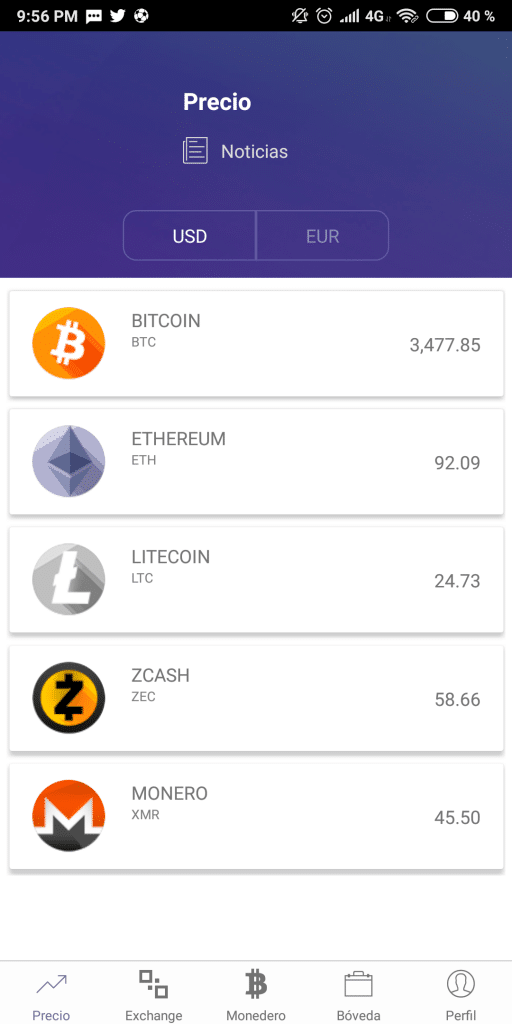Select USD currency toggle
The height and width of the screenshot is (1024, 512).
pos(190,236)
